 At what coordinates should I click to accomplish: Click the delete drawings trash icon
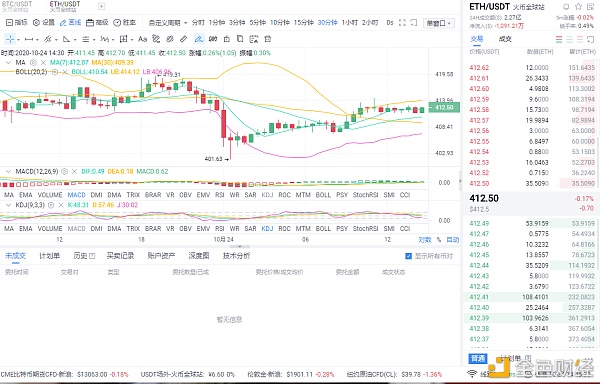tap(268, 39)
